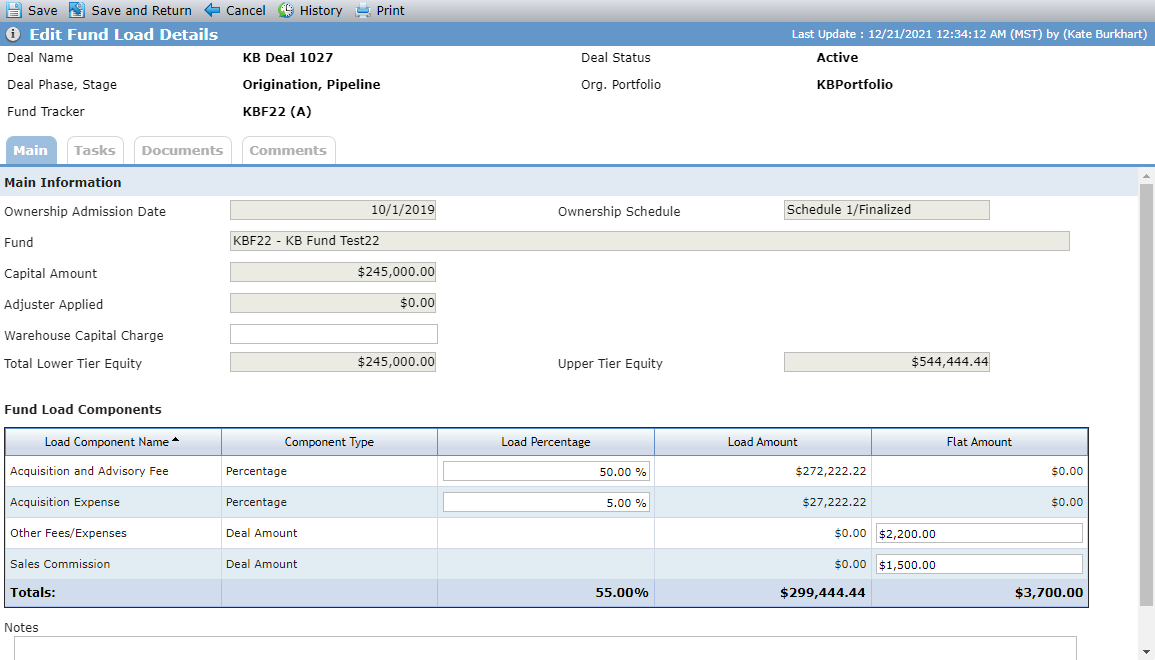
Task: Click the Print printer icon
Action: 362,10
